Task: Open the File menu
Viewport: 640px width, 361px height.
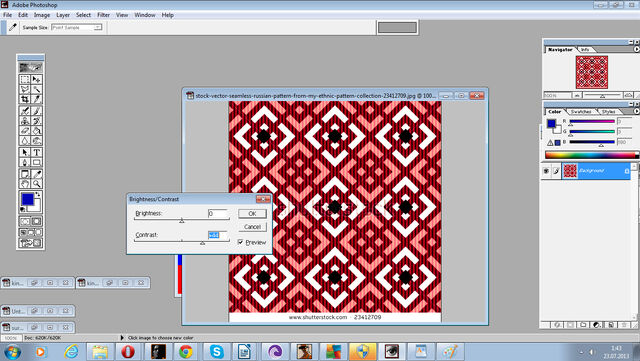Action: pos(7,15)
